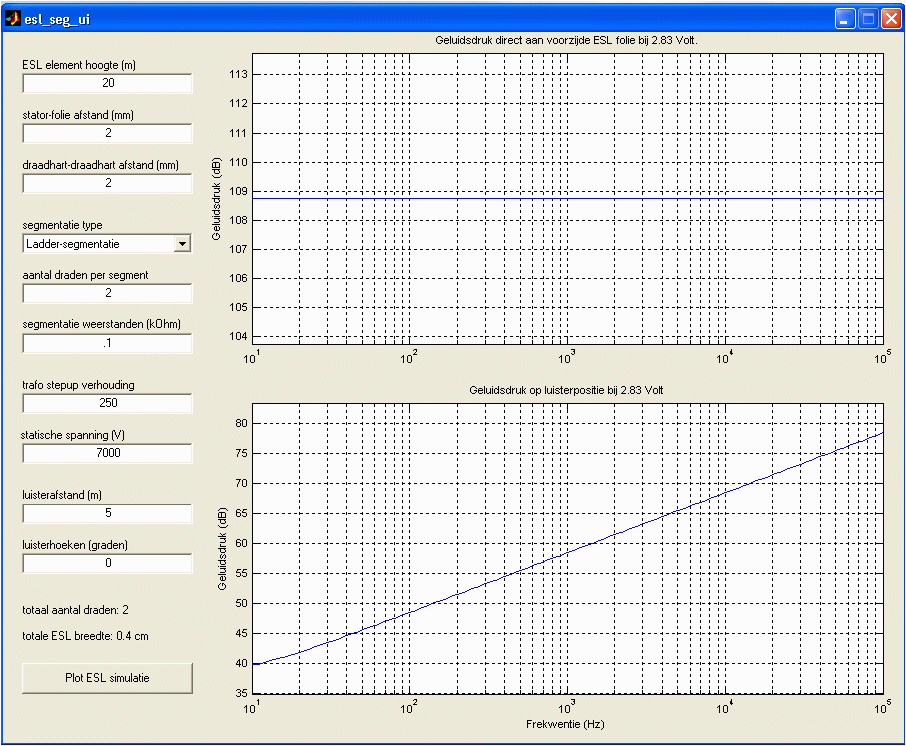Select the segmentatie weerstanden kOhm field

(107, 343)
